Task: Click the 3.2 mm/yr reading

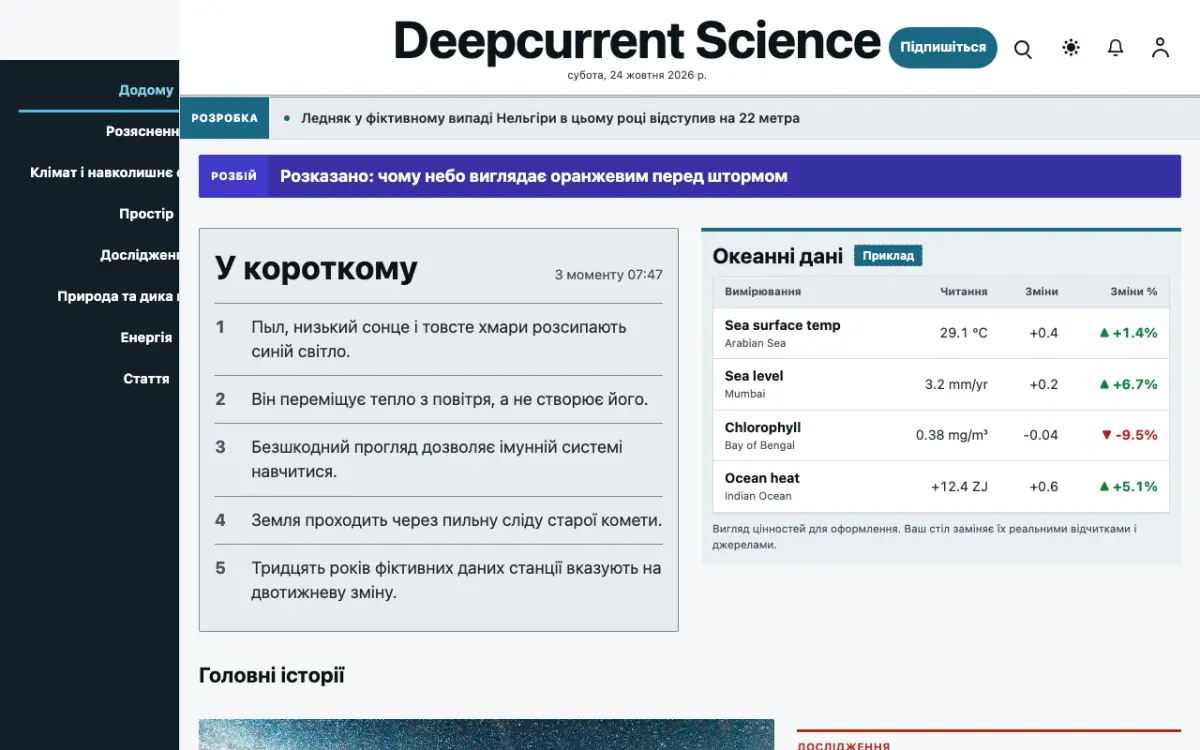Action: pos(956,384)
